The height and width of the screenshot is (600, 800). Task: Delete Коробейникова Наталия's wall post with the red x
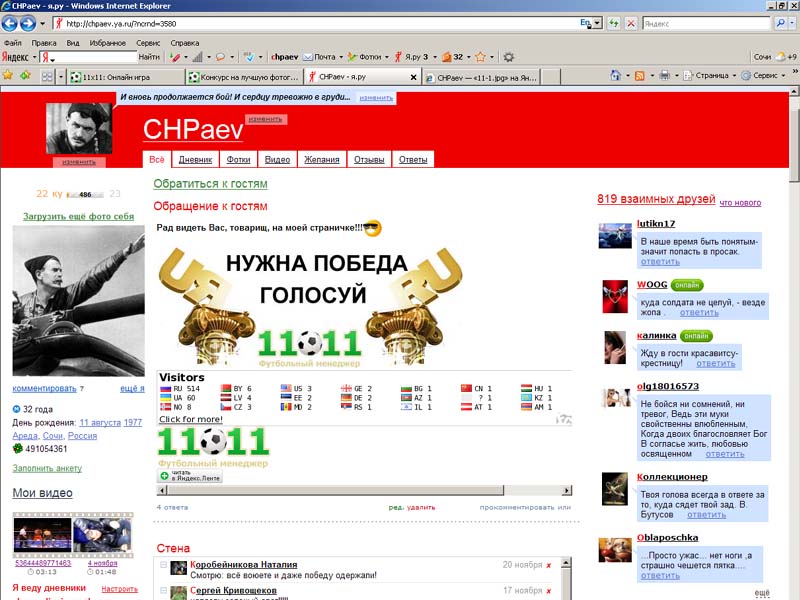point(549,566)
